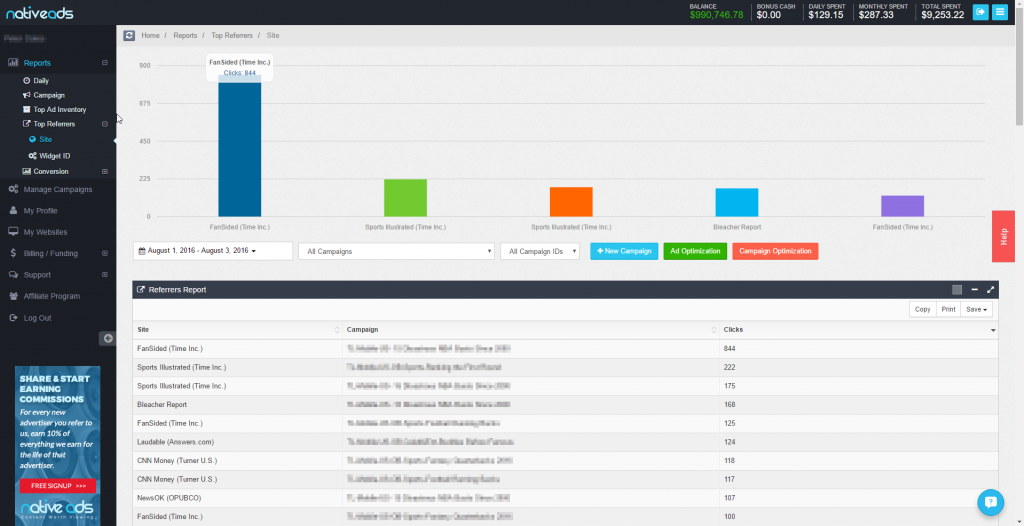This screenshot has height=526, width=1024.
Task: Open the hamburger menu icon in header
Action: (x=1000, y=12)
